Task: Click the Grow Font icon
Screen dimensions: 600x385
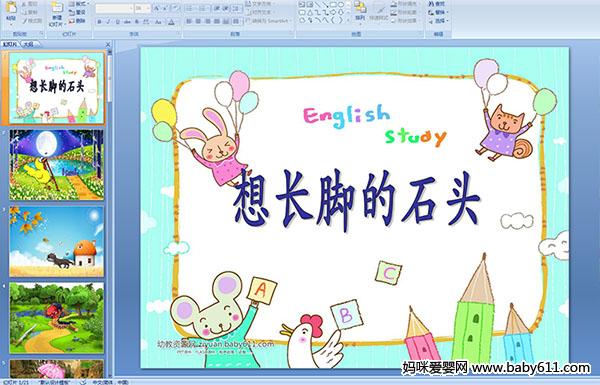Action: pyautogui.click(x=157, y=8)
